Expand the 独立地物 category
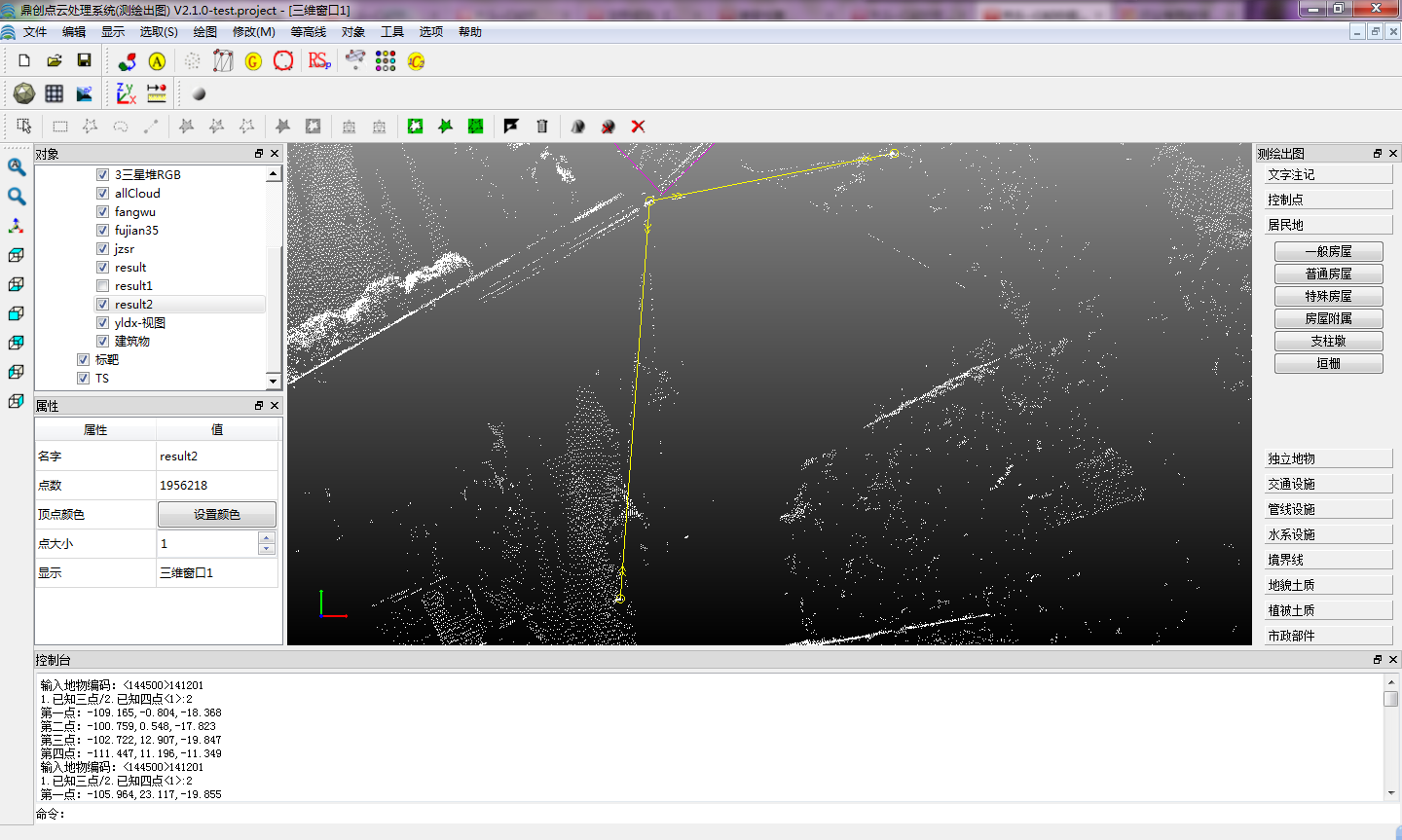 click(1328, 458)
